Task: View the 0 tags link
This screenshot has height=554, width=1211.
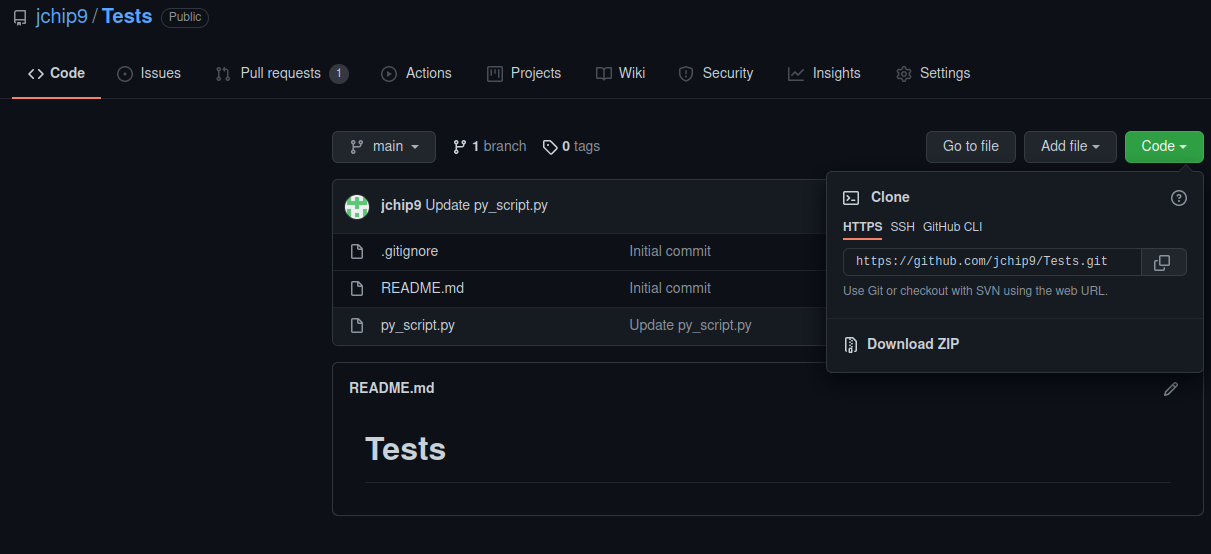Action: point(572,146)
